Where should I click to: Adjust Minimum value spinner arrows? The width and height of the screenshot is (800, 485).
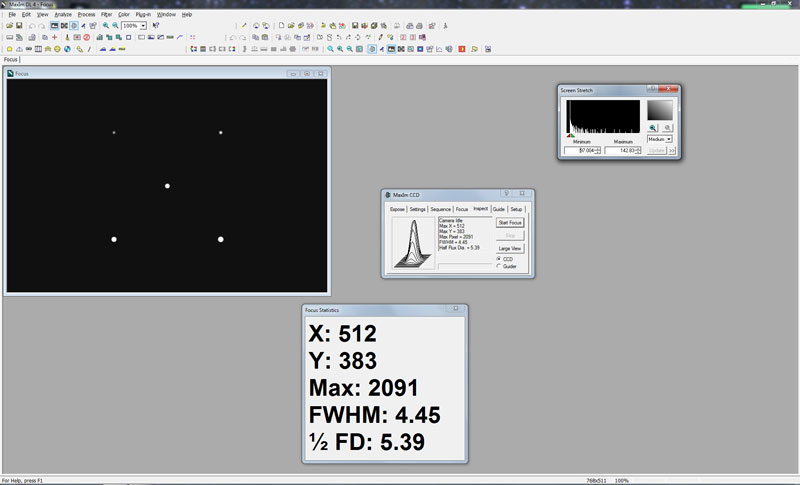point(599,151)
